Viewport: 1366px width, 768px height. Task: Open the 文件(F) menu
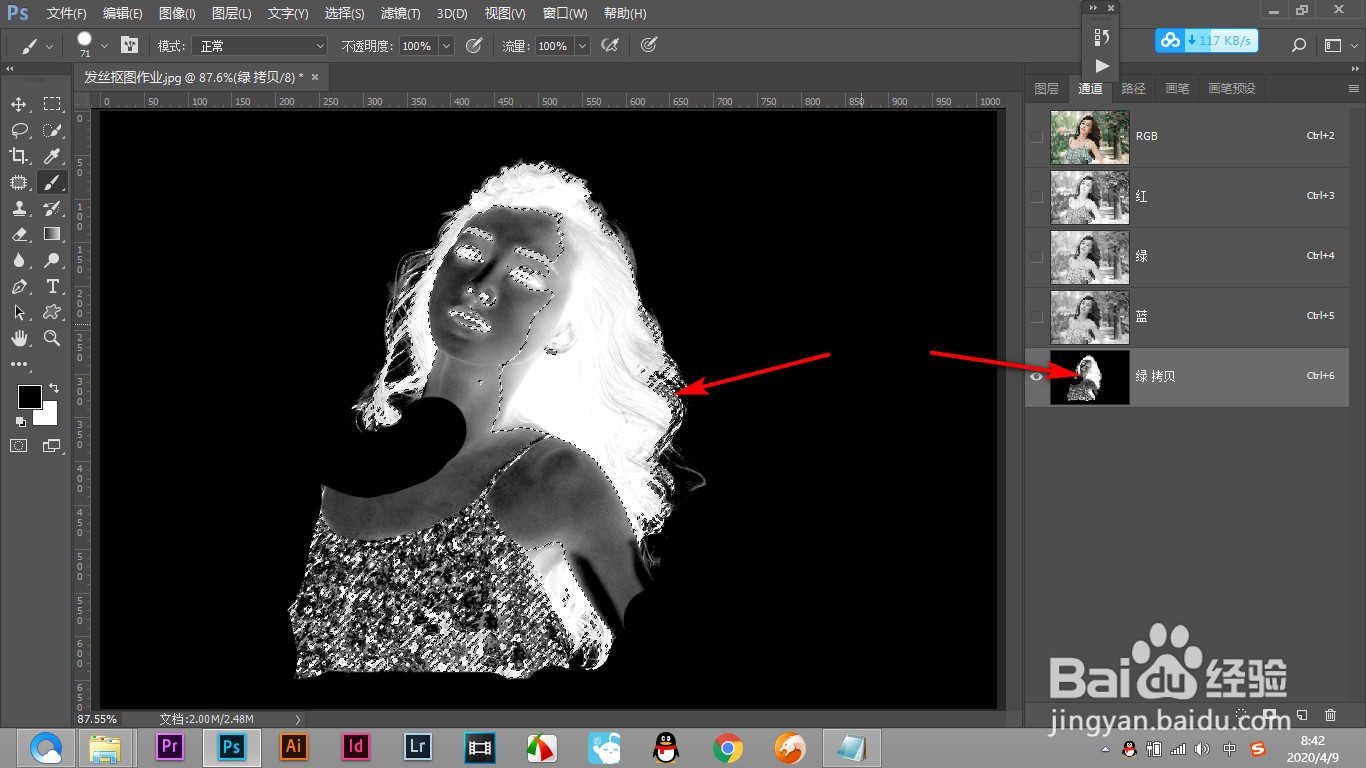[x=67, y=14]
